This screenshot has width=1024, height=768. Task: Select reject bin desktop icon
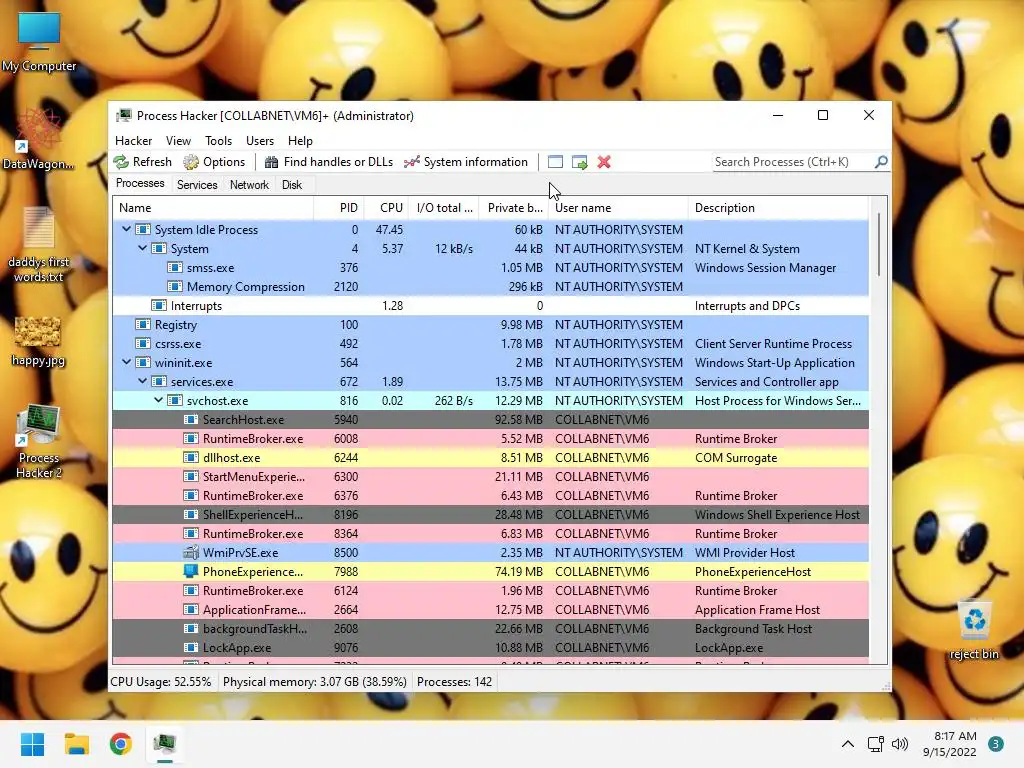click(974, 629)
